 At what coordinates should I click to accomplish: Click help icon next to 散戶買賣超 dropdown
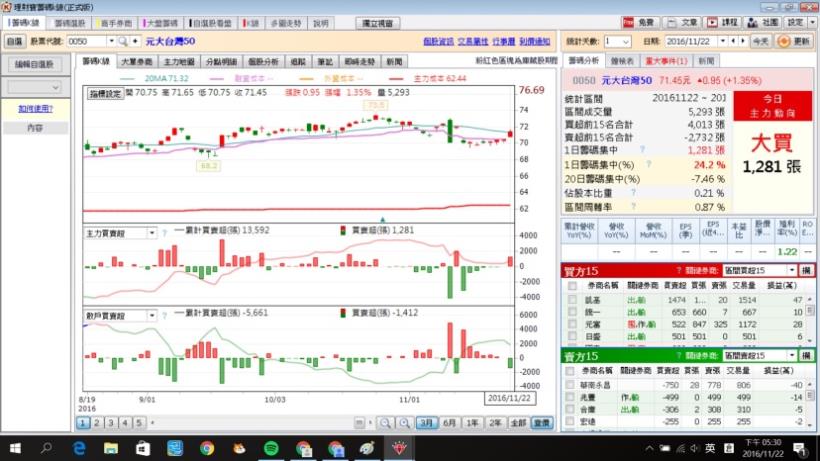coord(164,315)
